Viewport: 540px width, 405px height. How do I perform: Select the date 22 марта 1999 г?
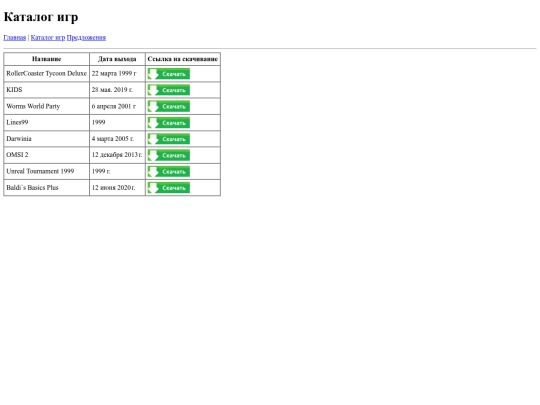click(114, 73)
